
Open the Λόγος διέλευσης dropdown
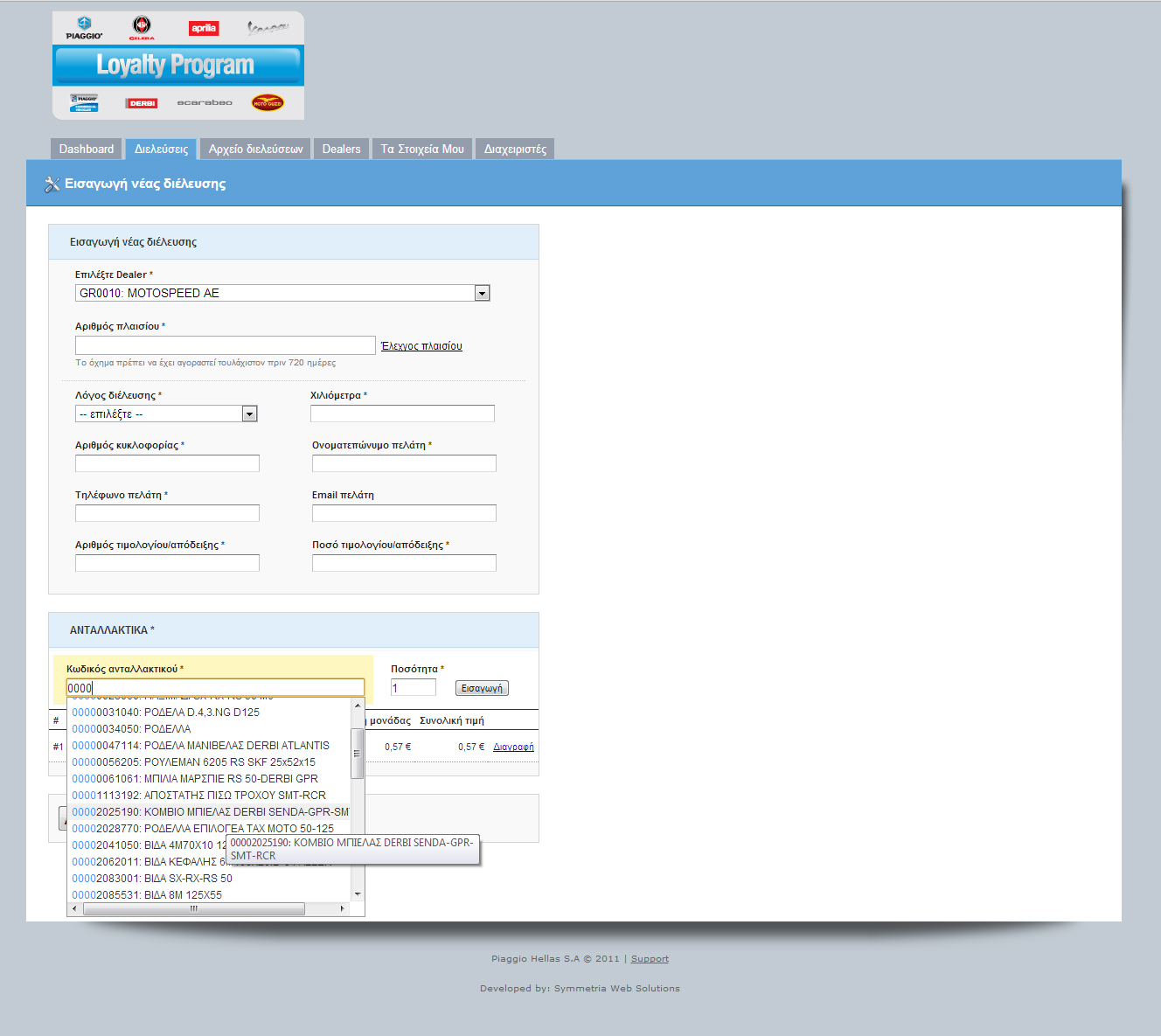(x=250, y=413)
